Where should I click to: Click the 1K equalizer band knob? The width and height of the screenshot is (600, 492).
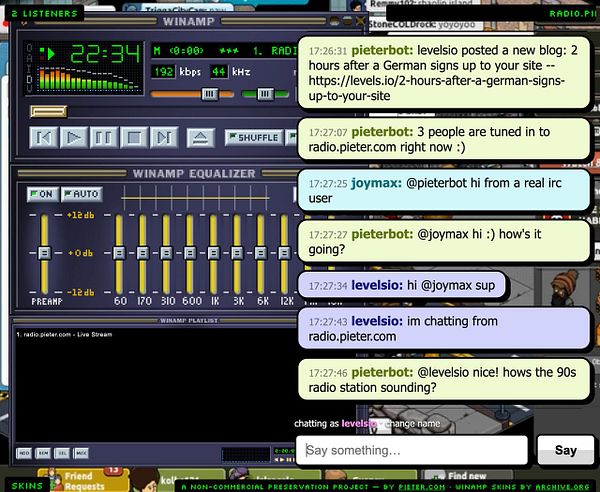[x=214, y=253]
